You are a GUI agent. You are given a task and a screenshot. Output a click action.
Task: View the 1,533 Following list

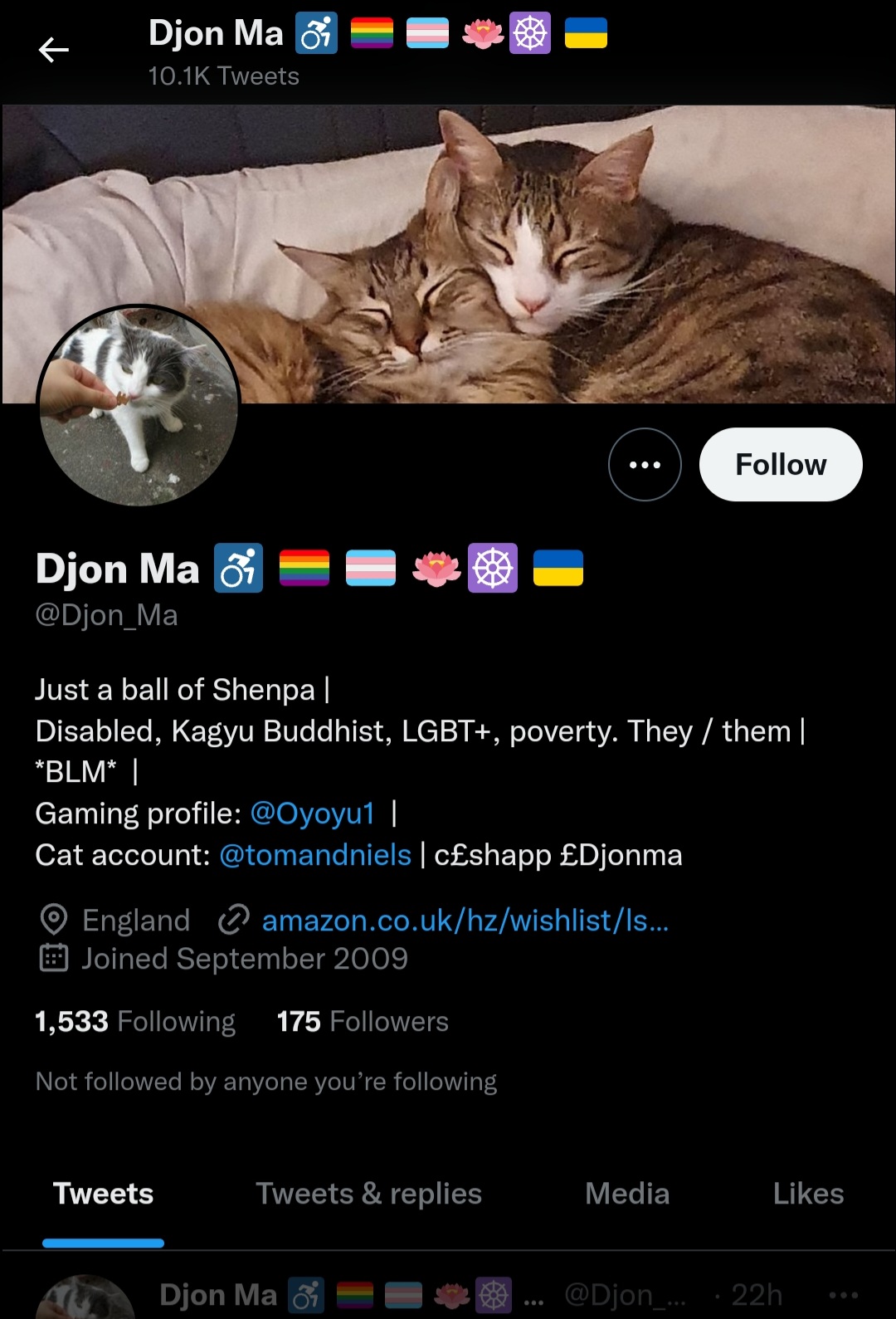point(135,1022)
